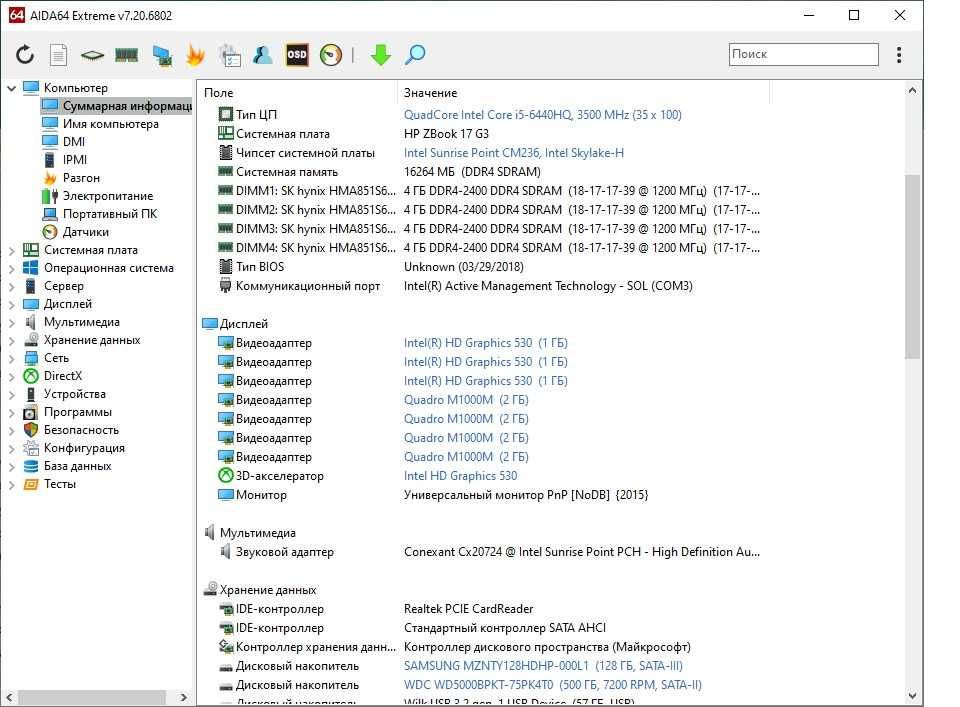Image resolution: width=960 pixels, height=707 pixels.
Task: Click the details pane scroll up arrow
Action: [912, 91]
